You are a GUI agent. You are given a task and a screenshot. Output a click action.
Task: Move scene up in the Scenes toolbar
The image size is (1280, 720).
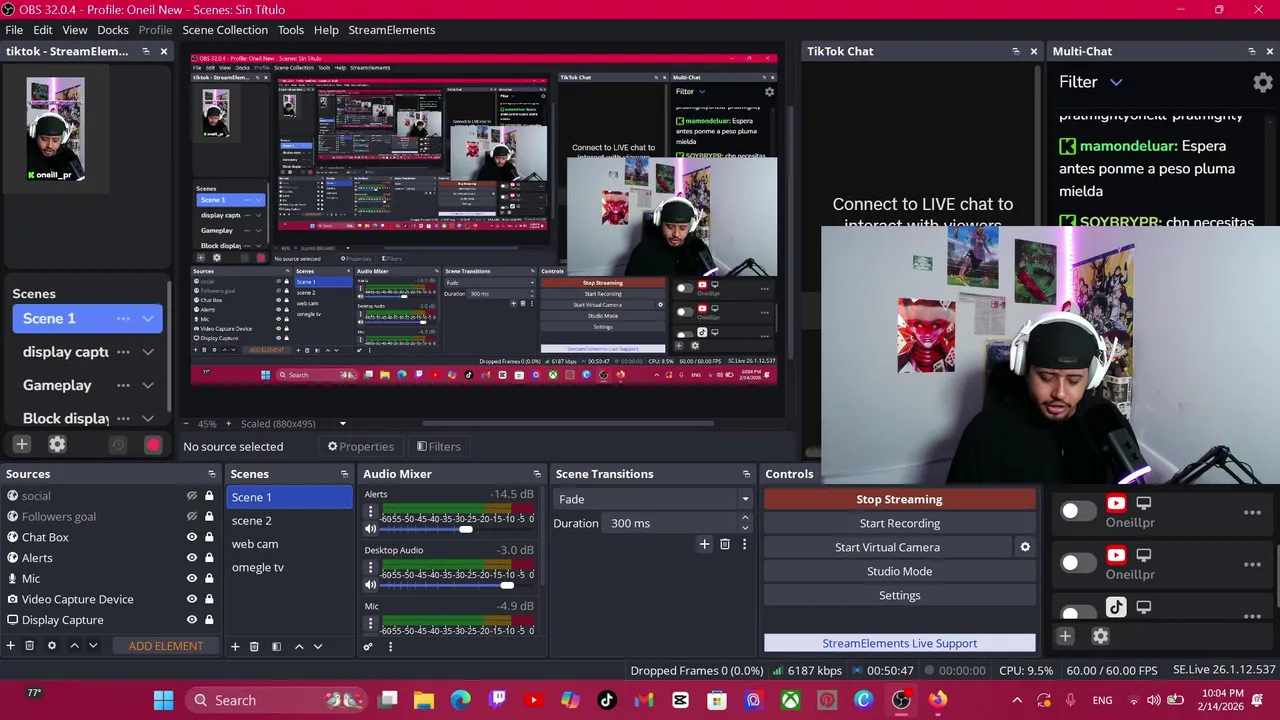point(298,647)
